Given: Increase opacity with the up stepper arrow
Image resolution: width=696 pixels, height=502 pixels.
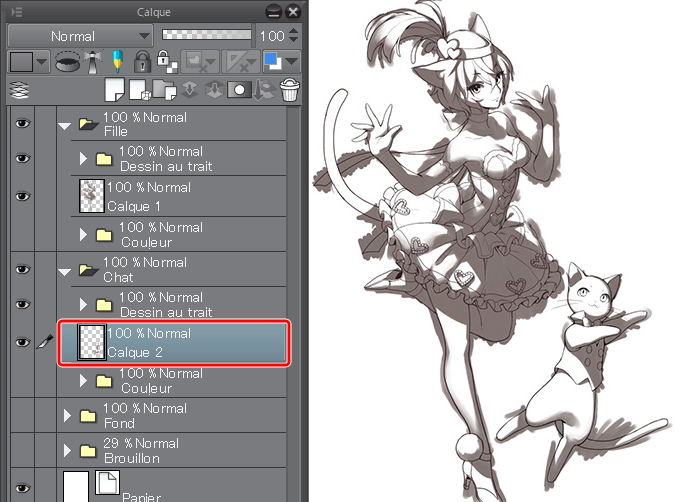Looking at the screenshot, I should [293, 31].
